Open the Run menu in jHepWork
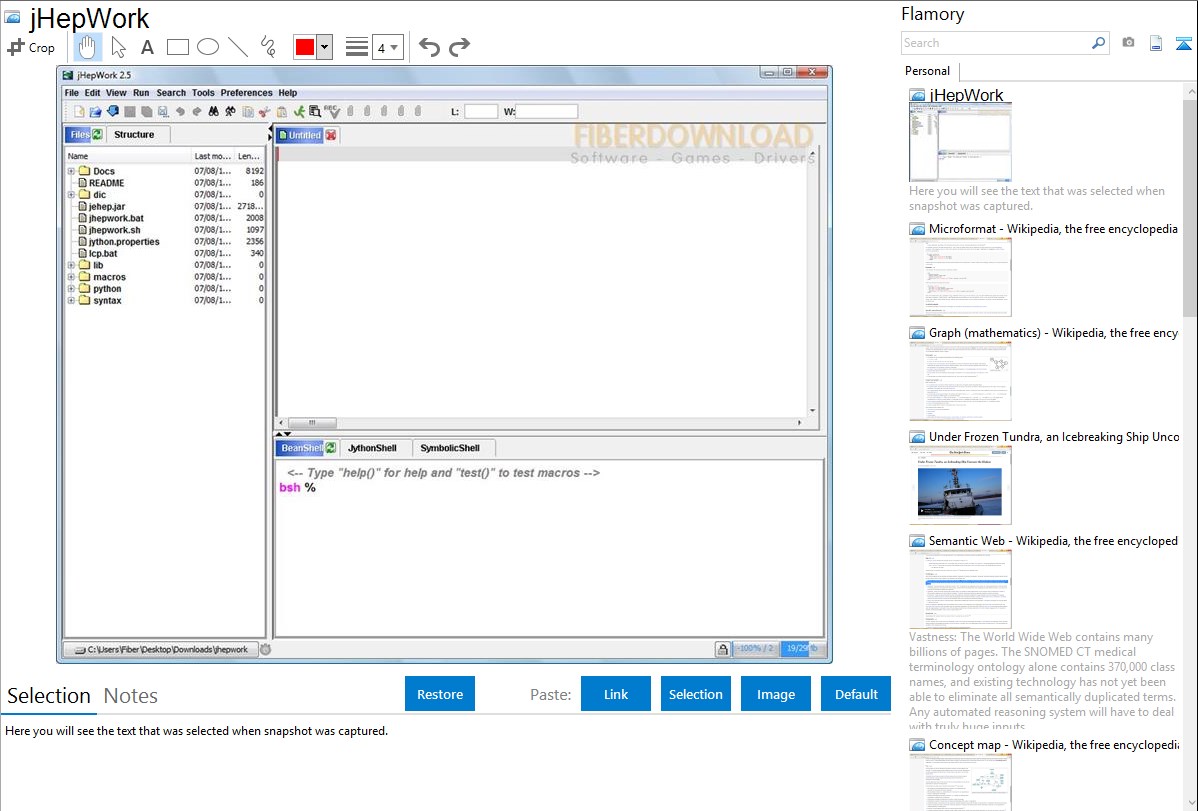The image size is (1198, 811). click(x=141, y=92)
